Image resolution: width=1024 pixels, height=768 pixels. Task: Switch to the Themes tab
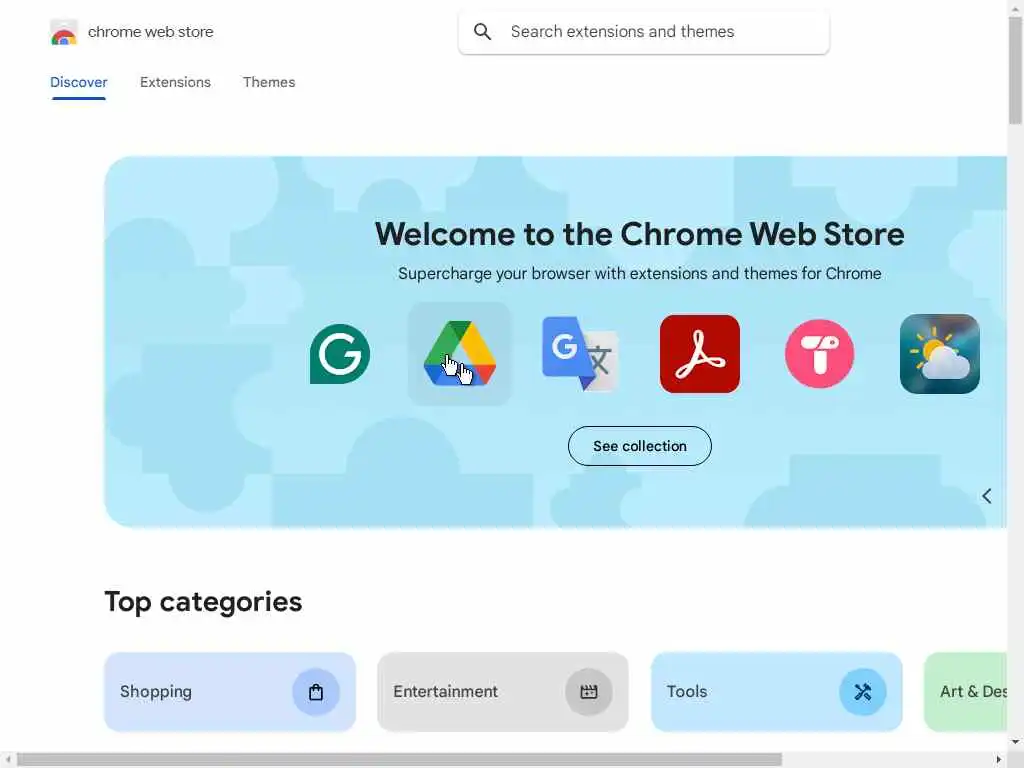point(269,82)
